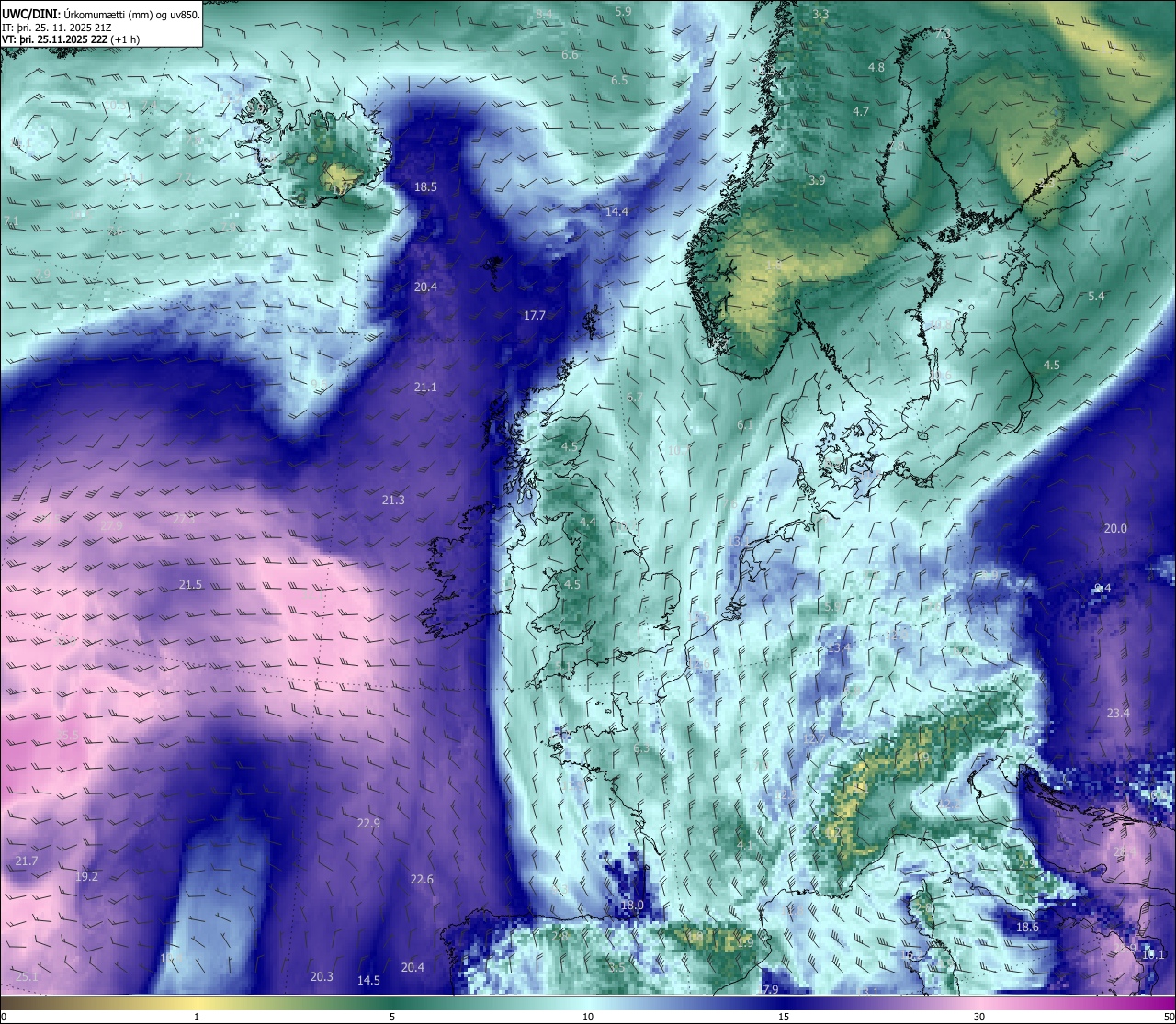The image size is (1176, 1024).
Task: Select the 6.1 value over the North Sea
Action: pyautogui.click(x=745, y=424)
